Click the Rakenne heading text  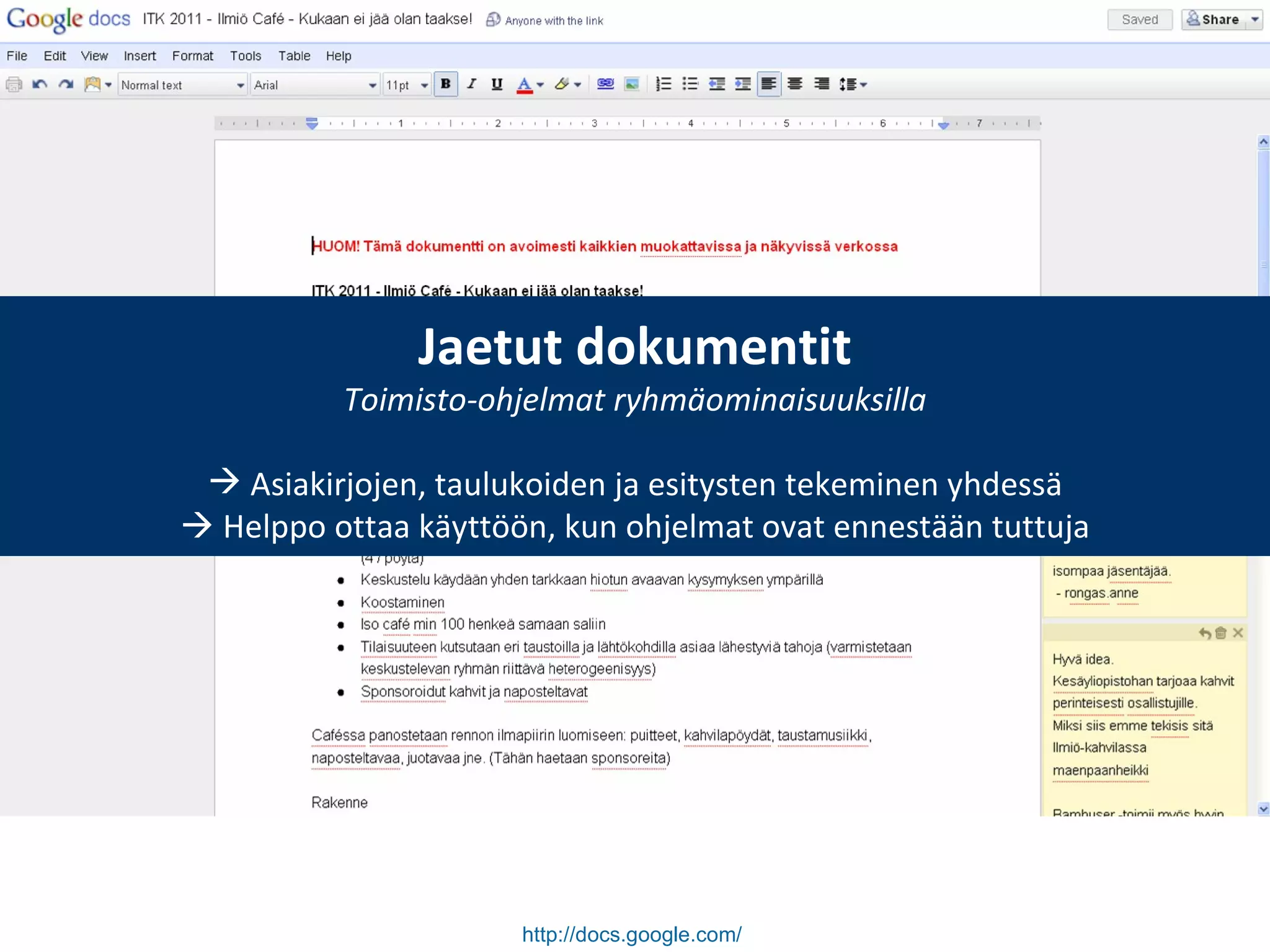[x=339, y=803]
